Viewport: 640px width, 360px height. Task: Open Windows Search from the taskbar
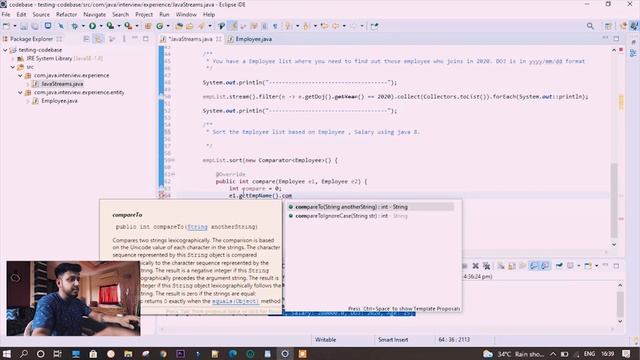[24, 354]
